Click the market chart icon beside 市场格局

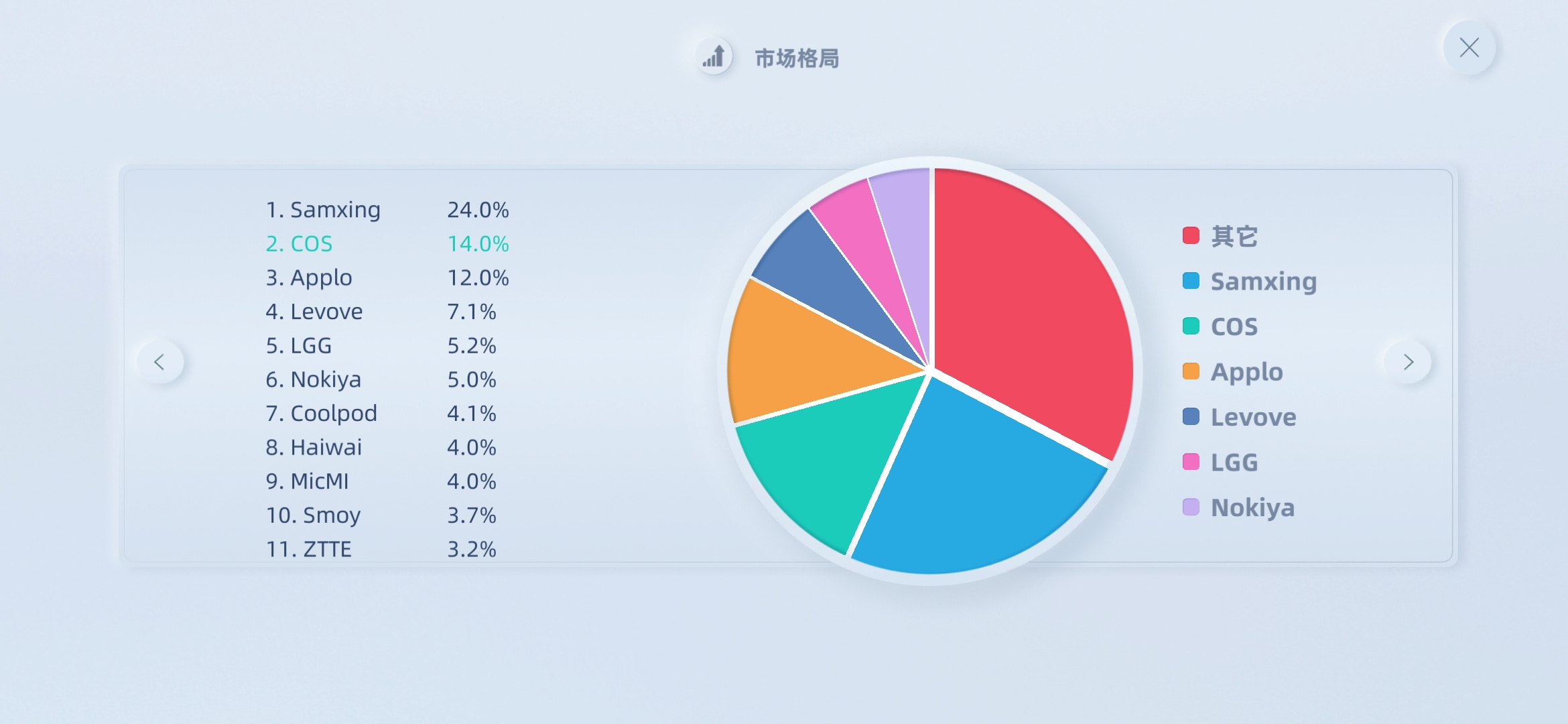(714, 56)
